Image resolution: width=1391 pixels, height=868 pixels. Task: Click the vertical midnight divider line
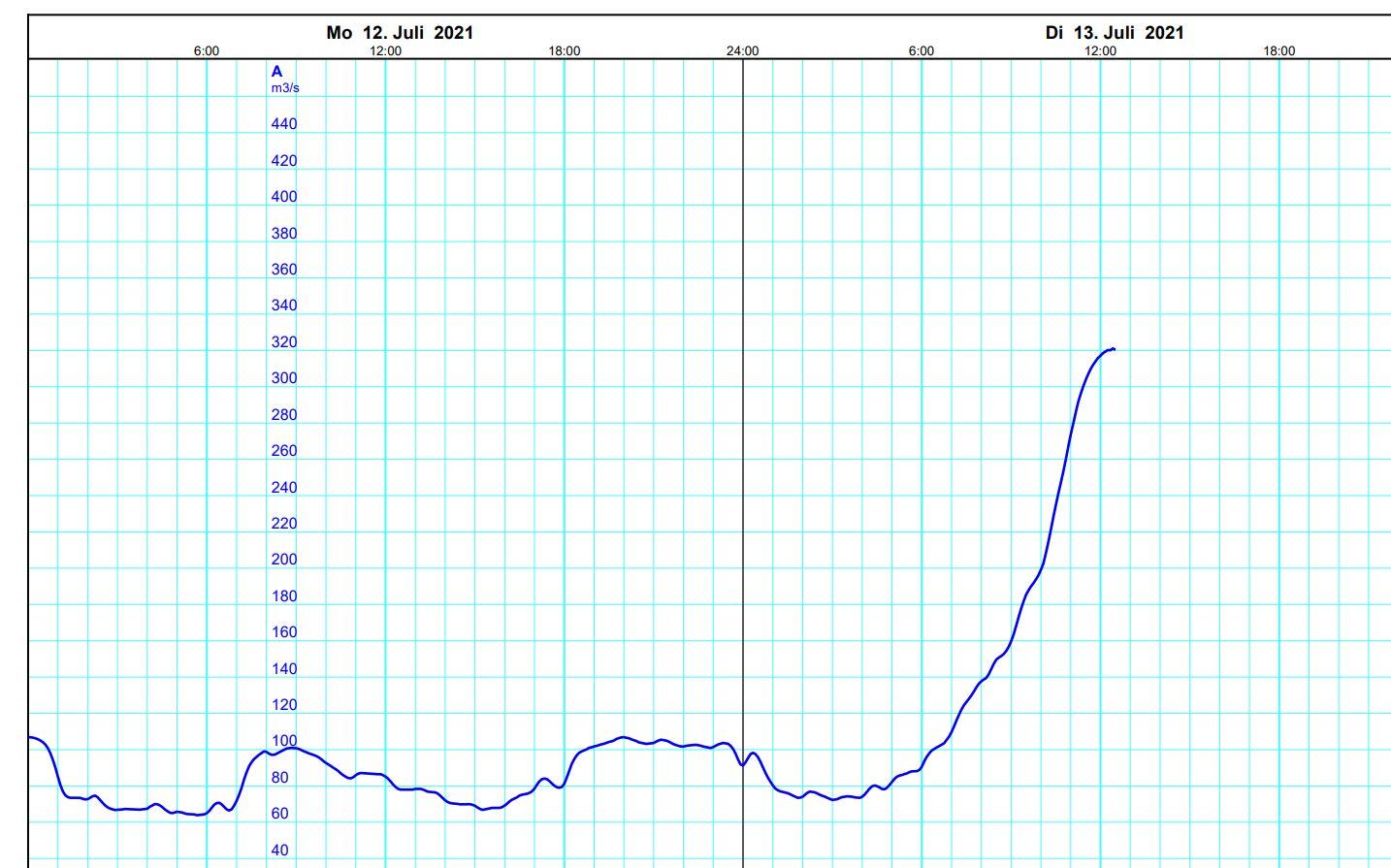(744, 436)
